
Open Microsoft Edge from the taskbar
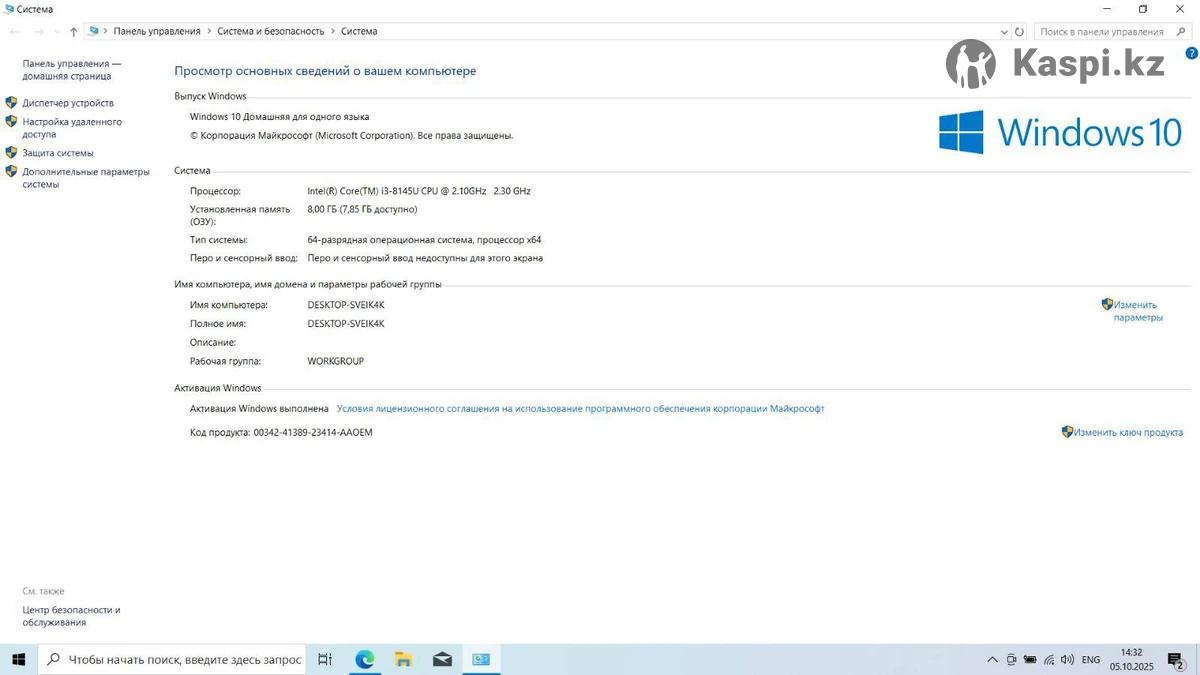click(x=365, y=659)
